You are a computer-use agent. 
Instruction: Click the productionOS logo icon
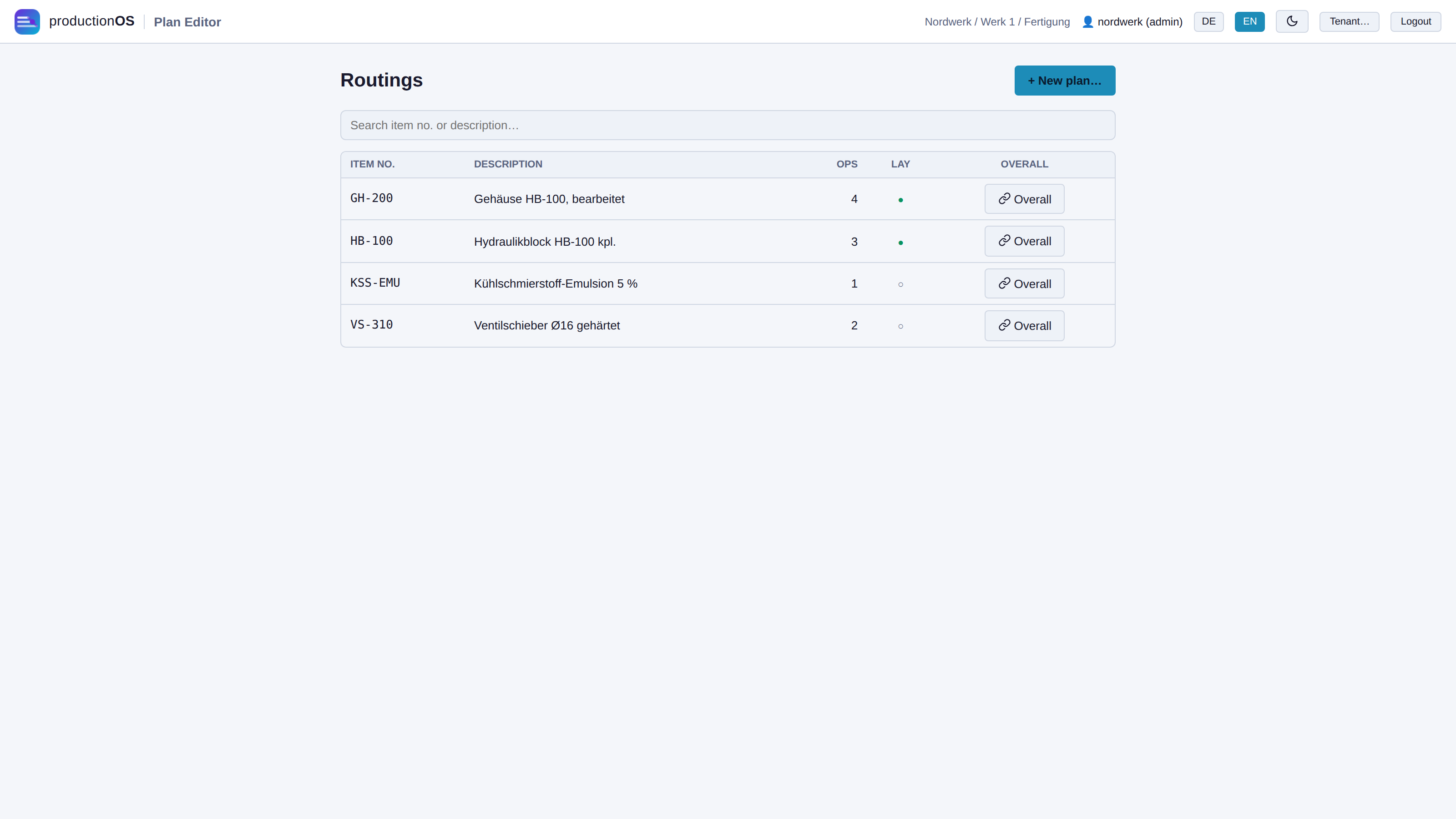coord(27,21)
